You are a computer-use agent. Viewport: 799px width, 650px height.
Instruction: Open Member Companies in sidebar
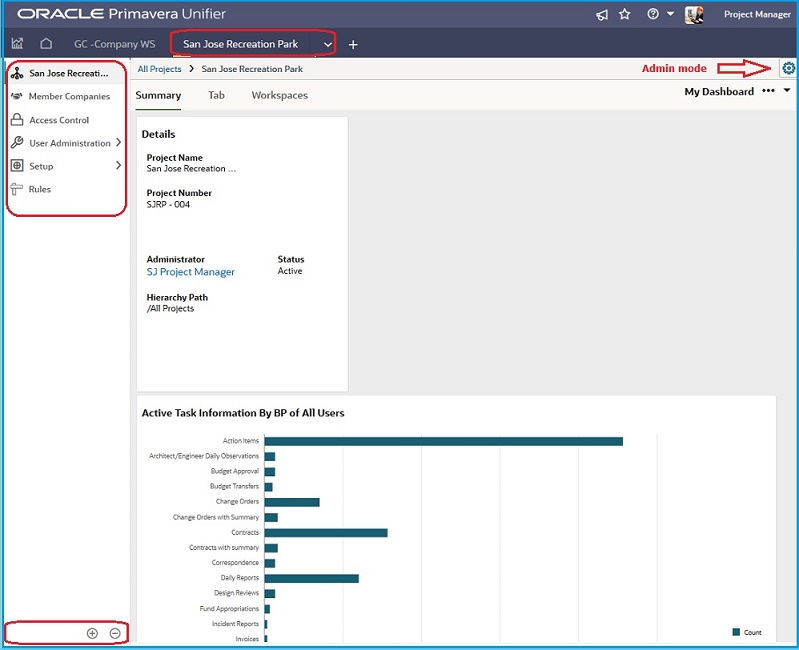coord(69,96)
